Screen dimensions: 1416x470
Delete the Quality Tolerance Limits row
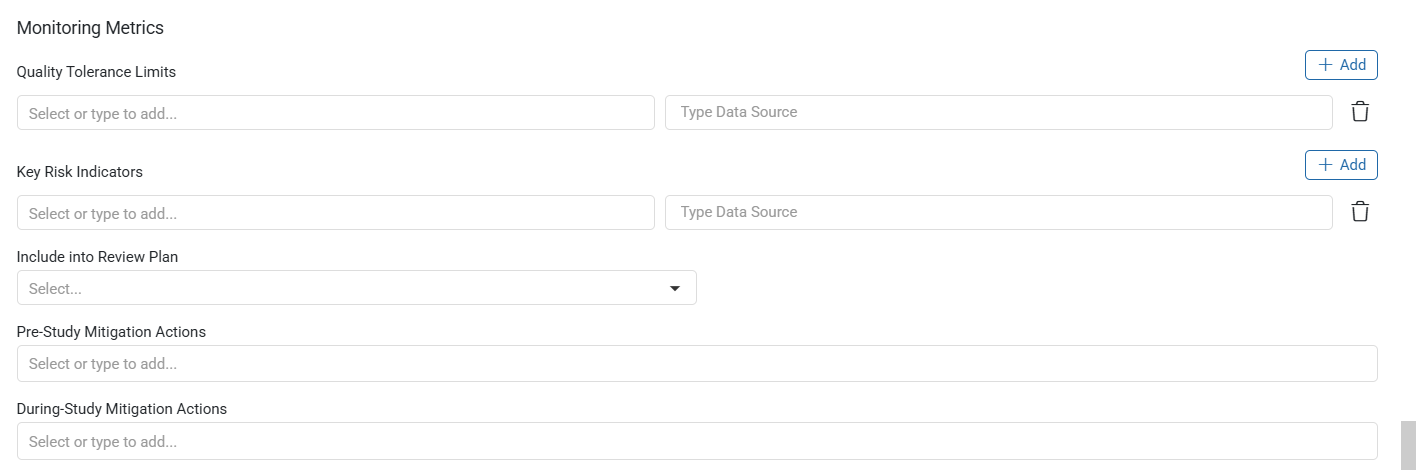click(1359, 112)
